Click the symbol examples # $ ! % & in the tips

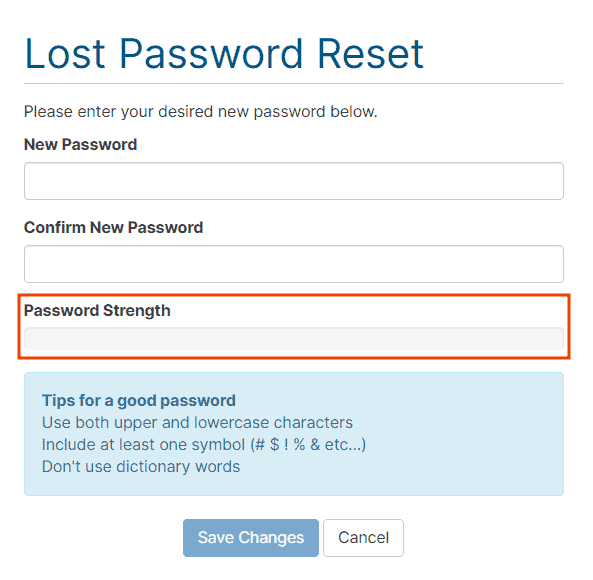click(x=288, y=445)
